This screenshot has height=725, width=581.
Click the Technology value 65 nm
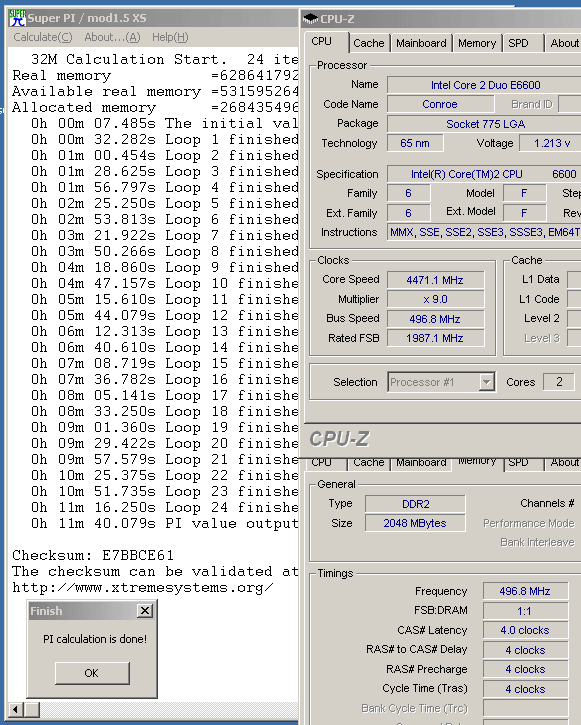415,143
